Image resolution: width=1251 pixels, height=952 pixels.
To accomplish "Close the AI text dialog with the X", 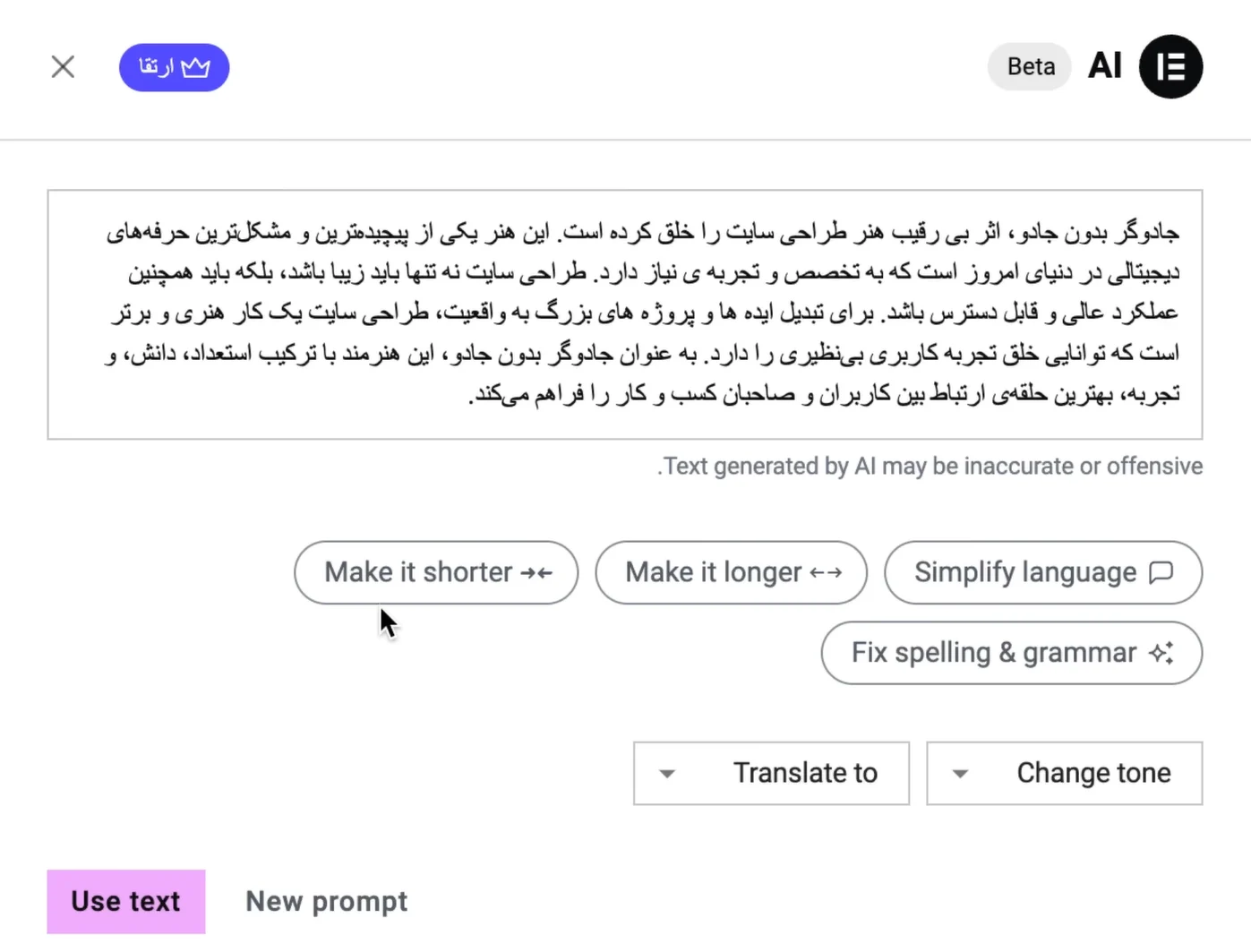I will point(63,66).
